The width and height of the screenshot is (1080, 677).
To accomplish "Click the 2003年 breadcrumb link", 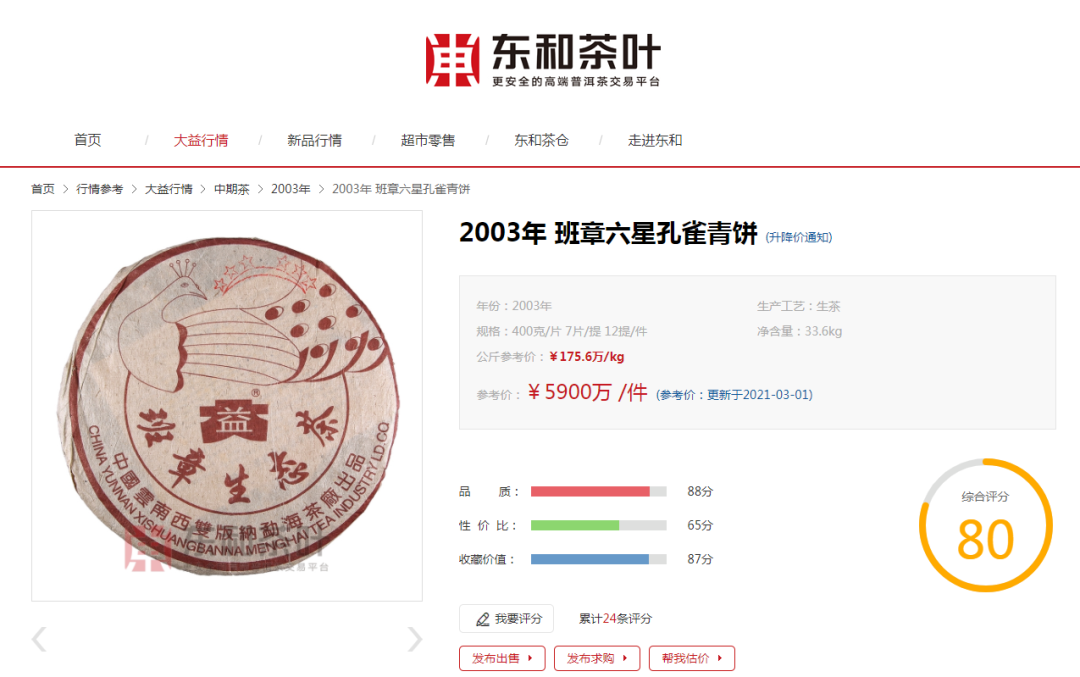I will 291,189.
